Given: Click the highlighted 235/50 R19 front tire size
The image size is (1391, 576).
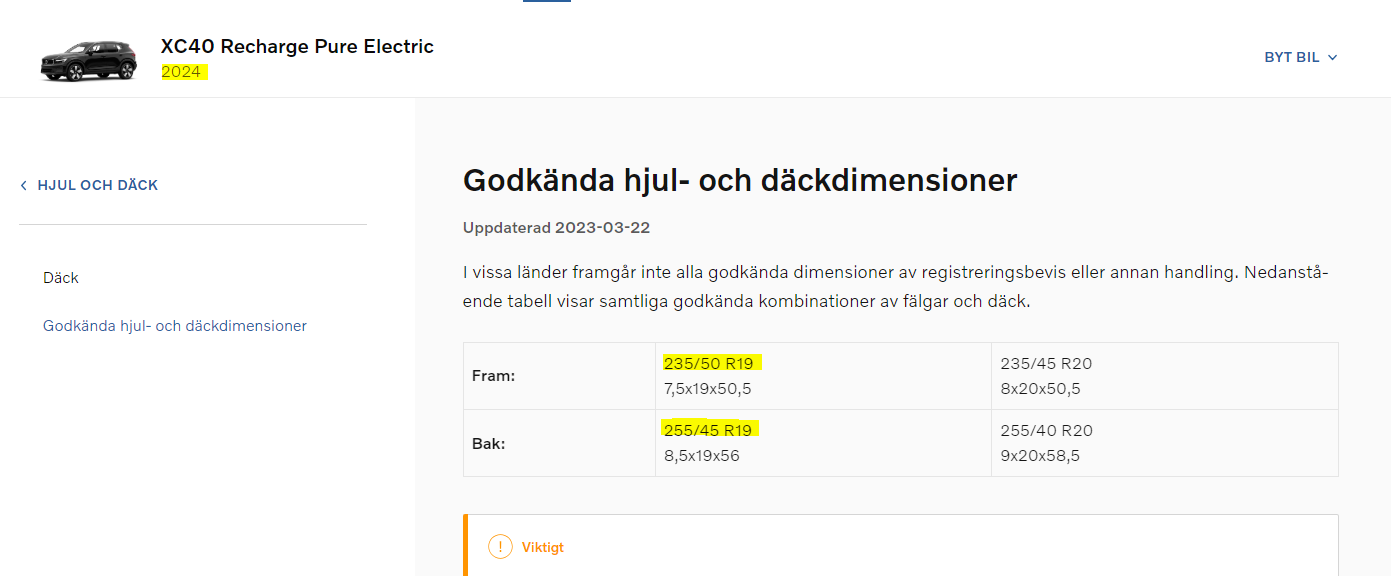Looking at the screenshot, I should [709, 363].
